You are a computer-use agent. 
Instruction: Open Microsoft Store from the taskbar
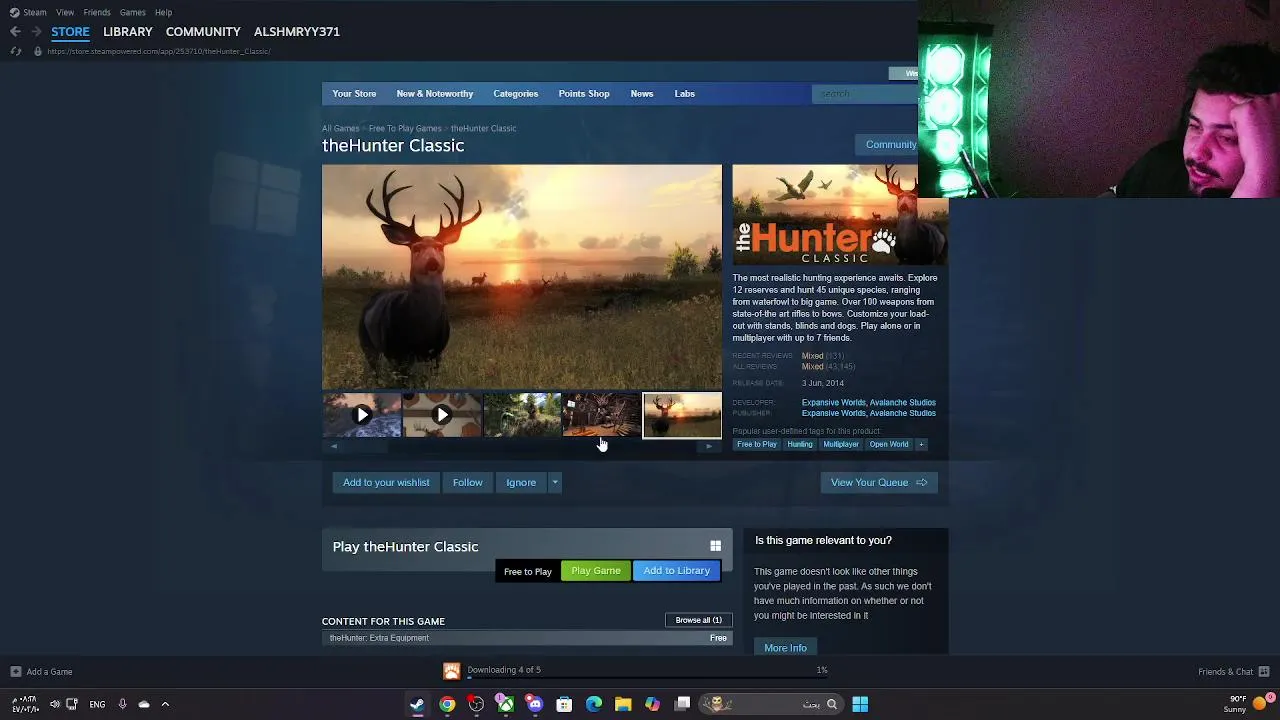564,705
